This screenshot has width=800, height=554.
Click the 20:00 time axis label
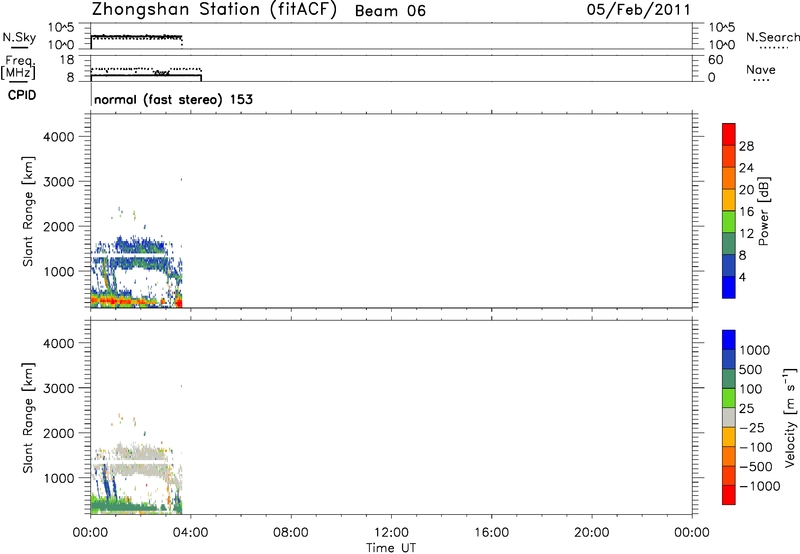592,533
